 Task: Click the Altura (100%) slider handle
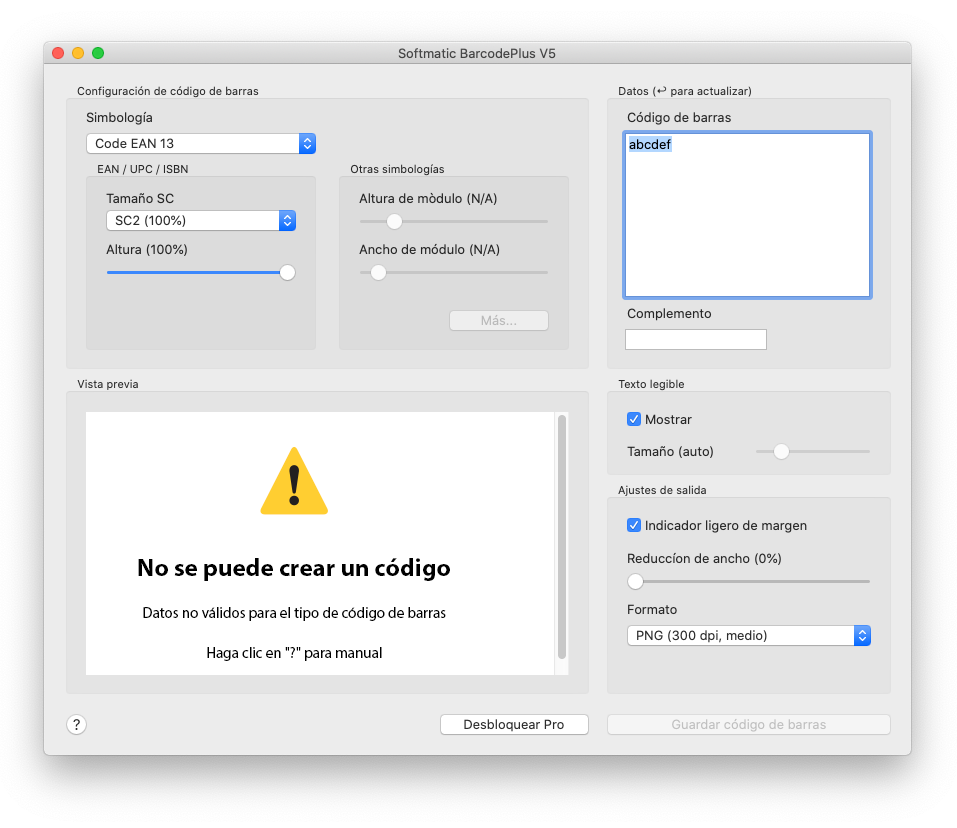click(287, 272)
